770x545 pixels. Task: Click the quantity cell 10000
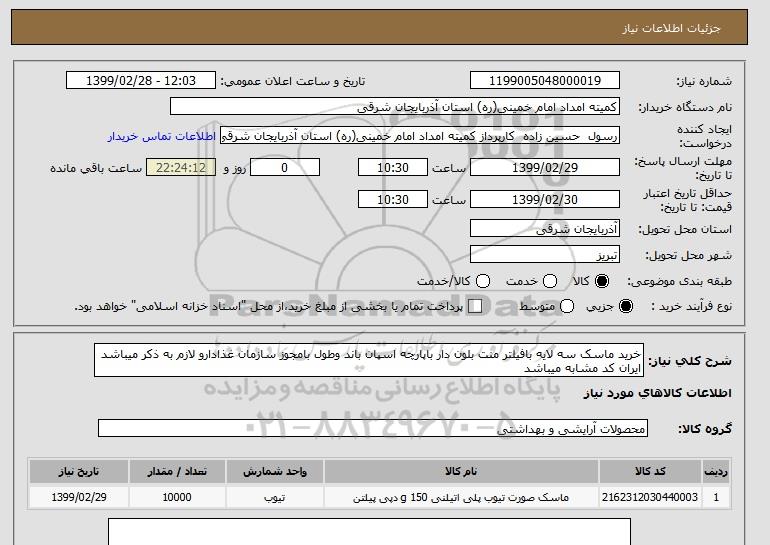click(177, 497)
